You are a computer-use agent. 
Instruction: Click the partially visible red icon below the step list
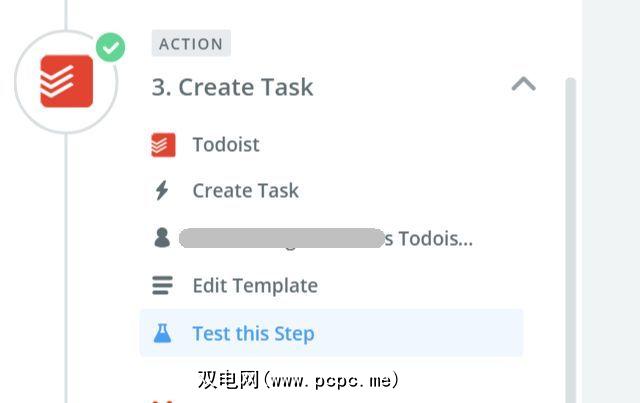tap(162, 399)
